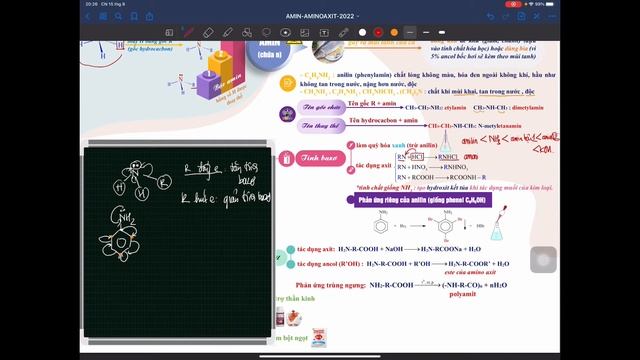The width and height of the screenshot is (640, 360).
Task: Open the AMIN-AMINOAXIT-2022 title dropdown
Action: [x=322, y=16]
